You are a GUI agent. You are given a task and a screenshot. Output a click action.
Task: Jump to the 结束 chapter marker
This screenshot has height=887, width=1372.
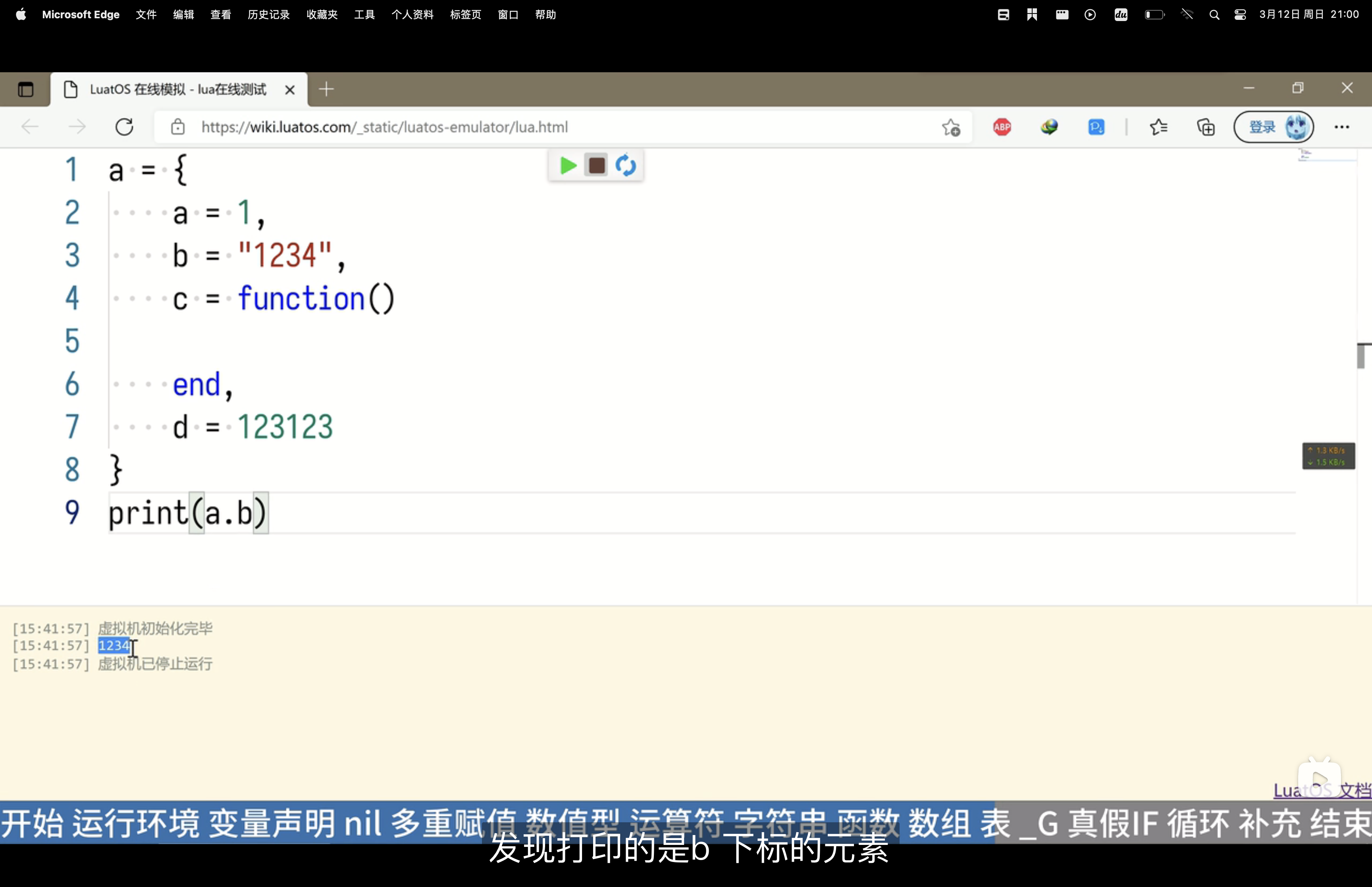point(1341,823)
